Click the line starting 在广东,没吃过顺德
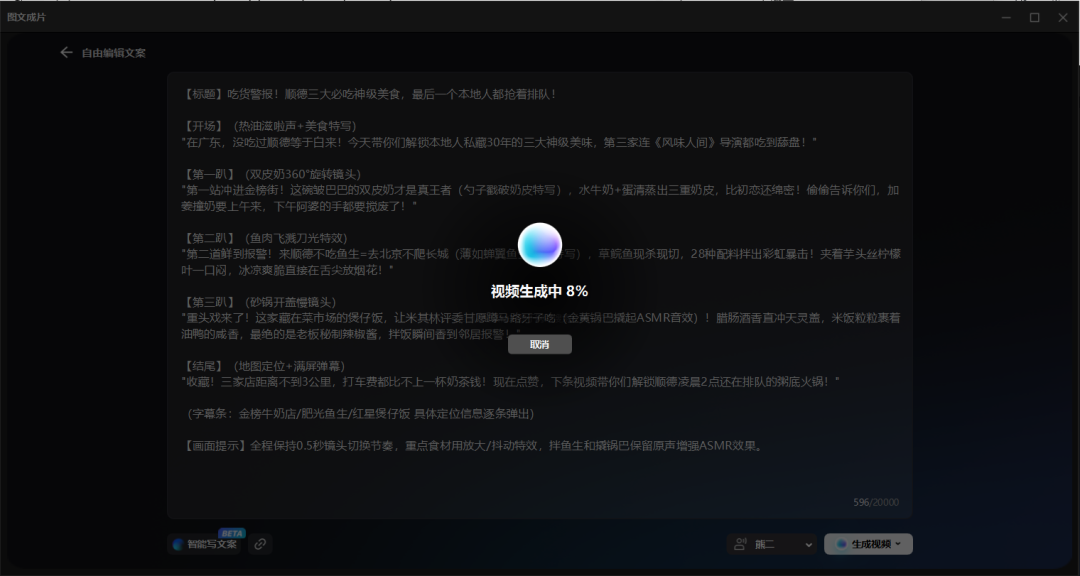The width and height of the screenshot is (1080, 576). pyautogui.click(x=499, y=142)
